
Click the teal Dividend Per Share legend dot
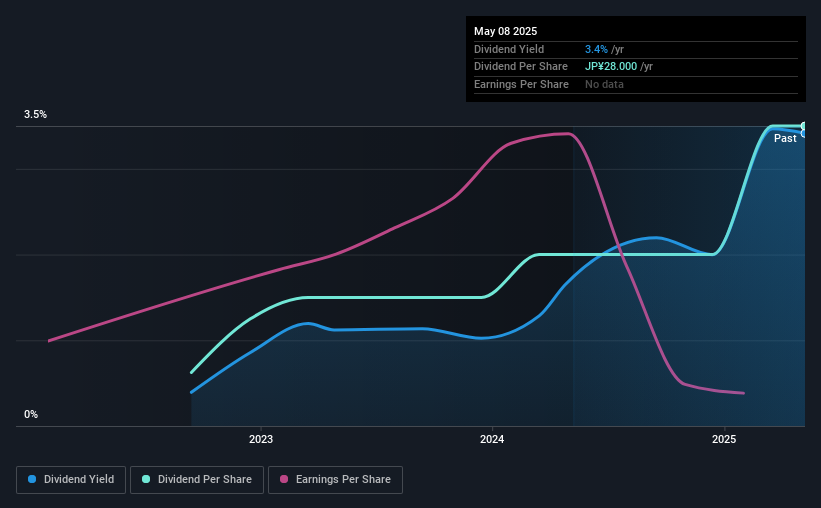(146, 479)
